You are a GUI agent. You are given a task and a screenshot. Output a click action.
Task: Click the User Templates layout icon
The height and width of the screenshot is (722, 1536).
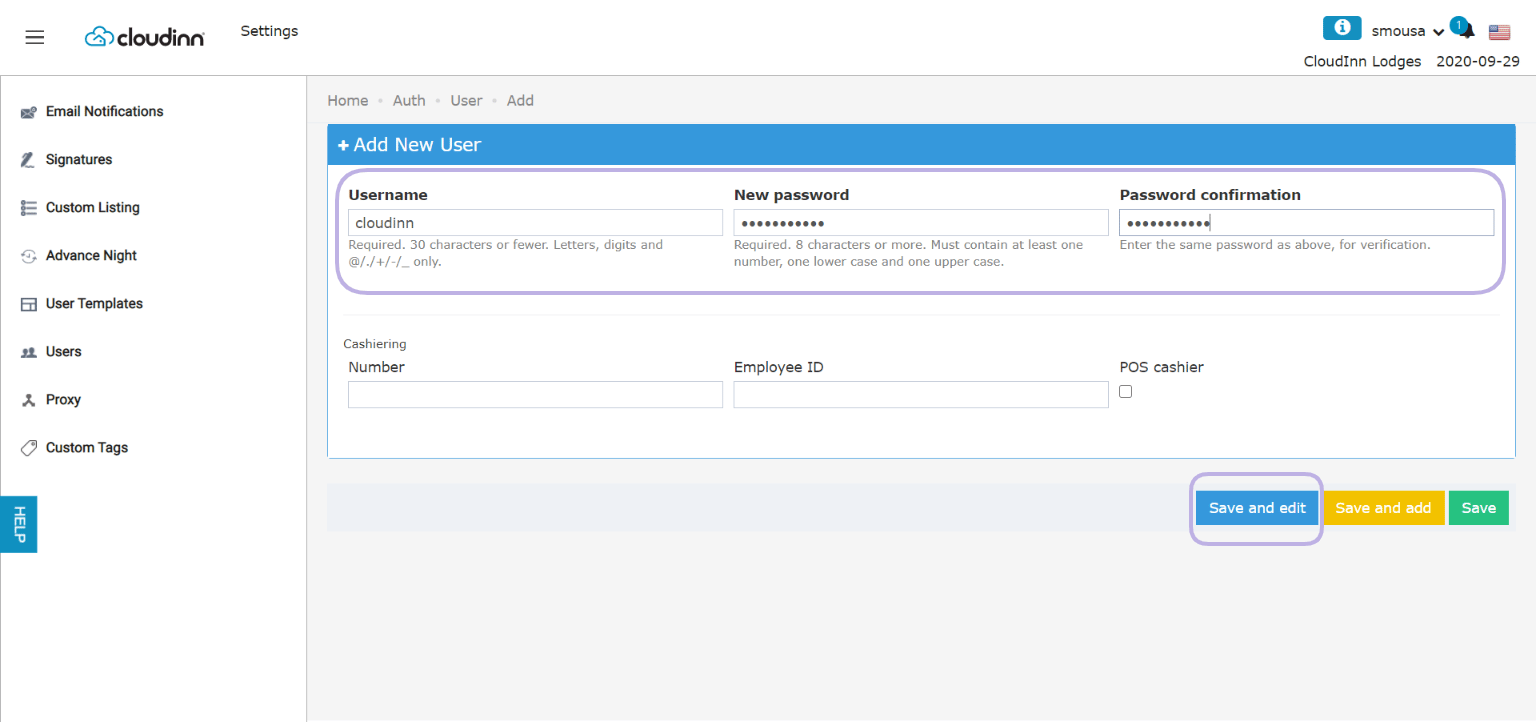[x=29, y=304]
